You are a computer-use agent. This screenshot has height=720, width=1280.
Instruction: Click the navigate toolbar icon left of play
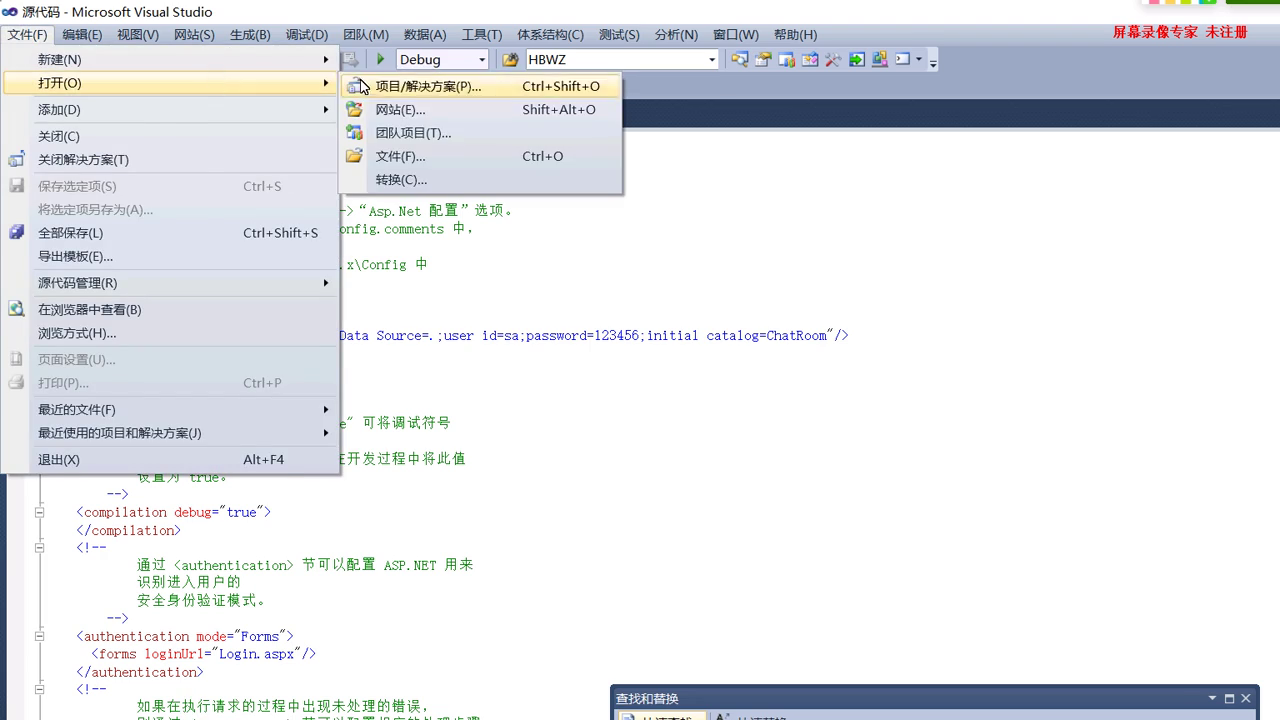[350, 60]
